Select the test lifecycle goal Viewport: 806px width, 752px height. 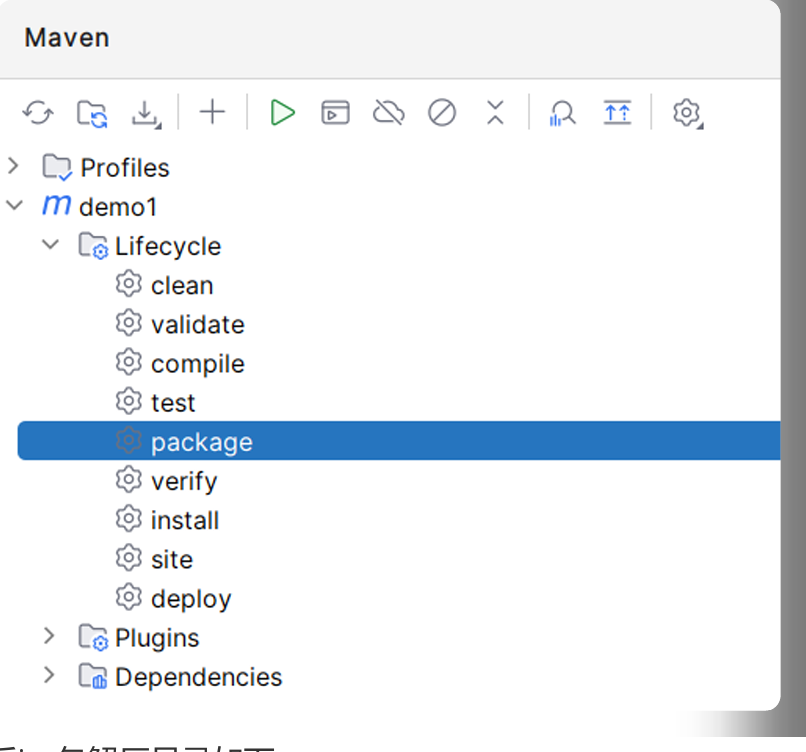click(x=173, y=403)
